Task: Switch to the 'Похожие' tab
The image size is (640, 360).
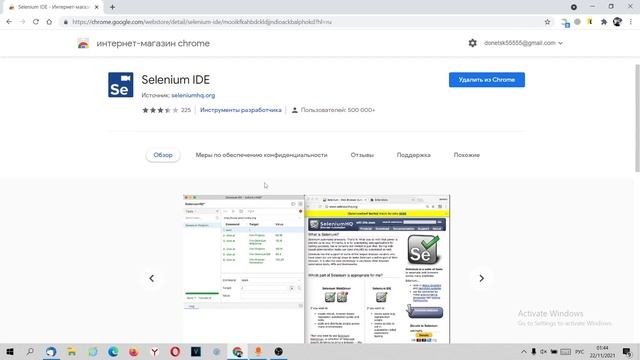Action: click(467, 155)
